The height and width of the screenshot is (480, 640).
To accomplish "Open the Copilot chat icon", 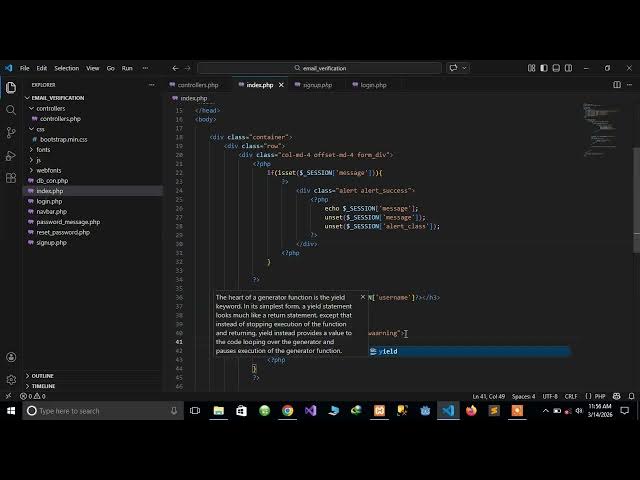I will 453,68.
